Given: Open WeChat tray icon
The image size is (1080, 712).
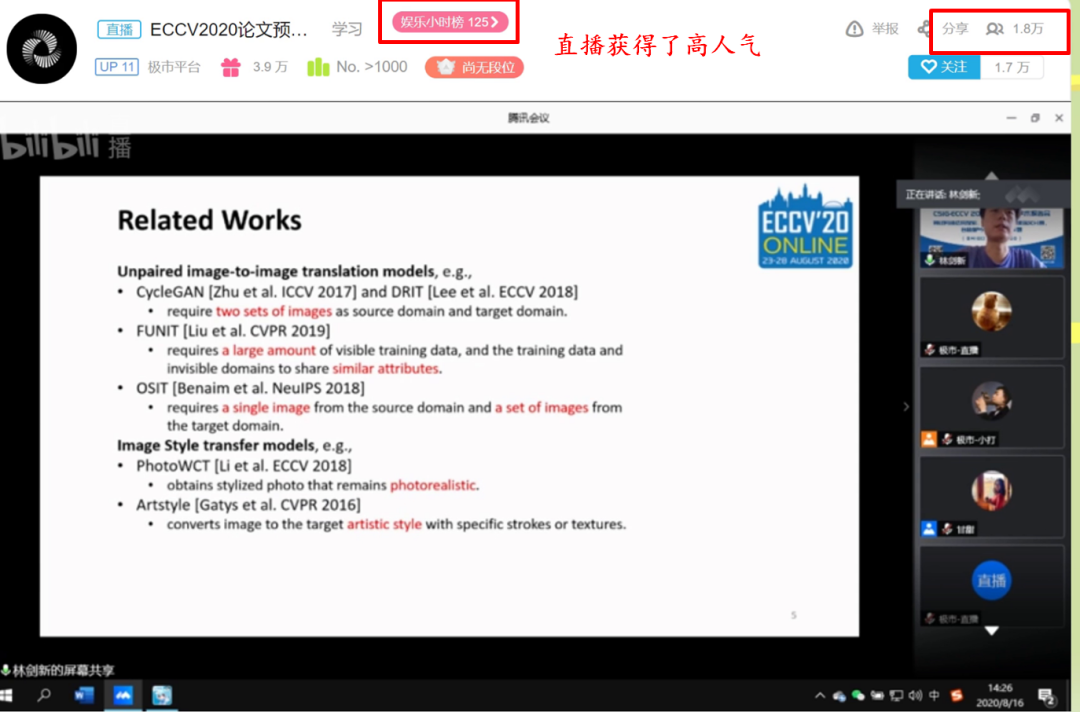Looking at the screenshot, I should tap(858, 695).
